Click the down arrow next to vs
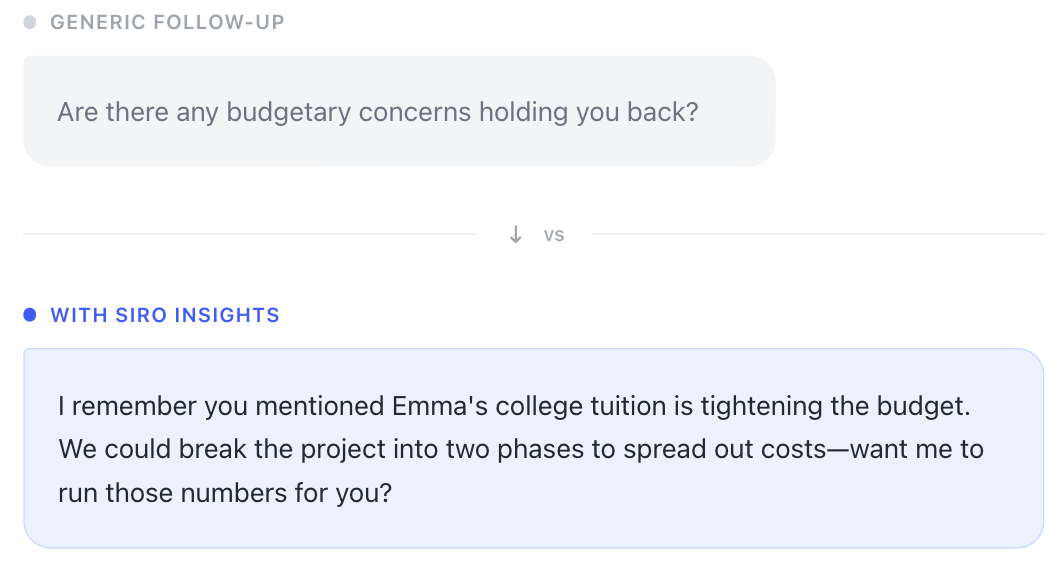The width and height of the screenshot is (1060, 562). (x=516, y=234)
